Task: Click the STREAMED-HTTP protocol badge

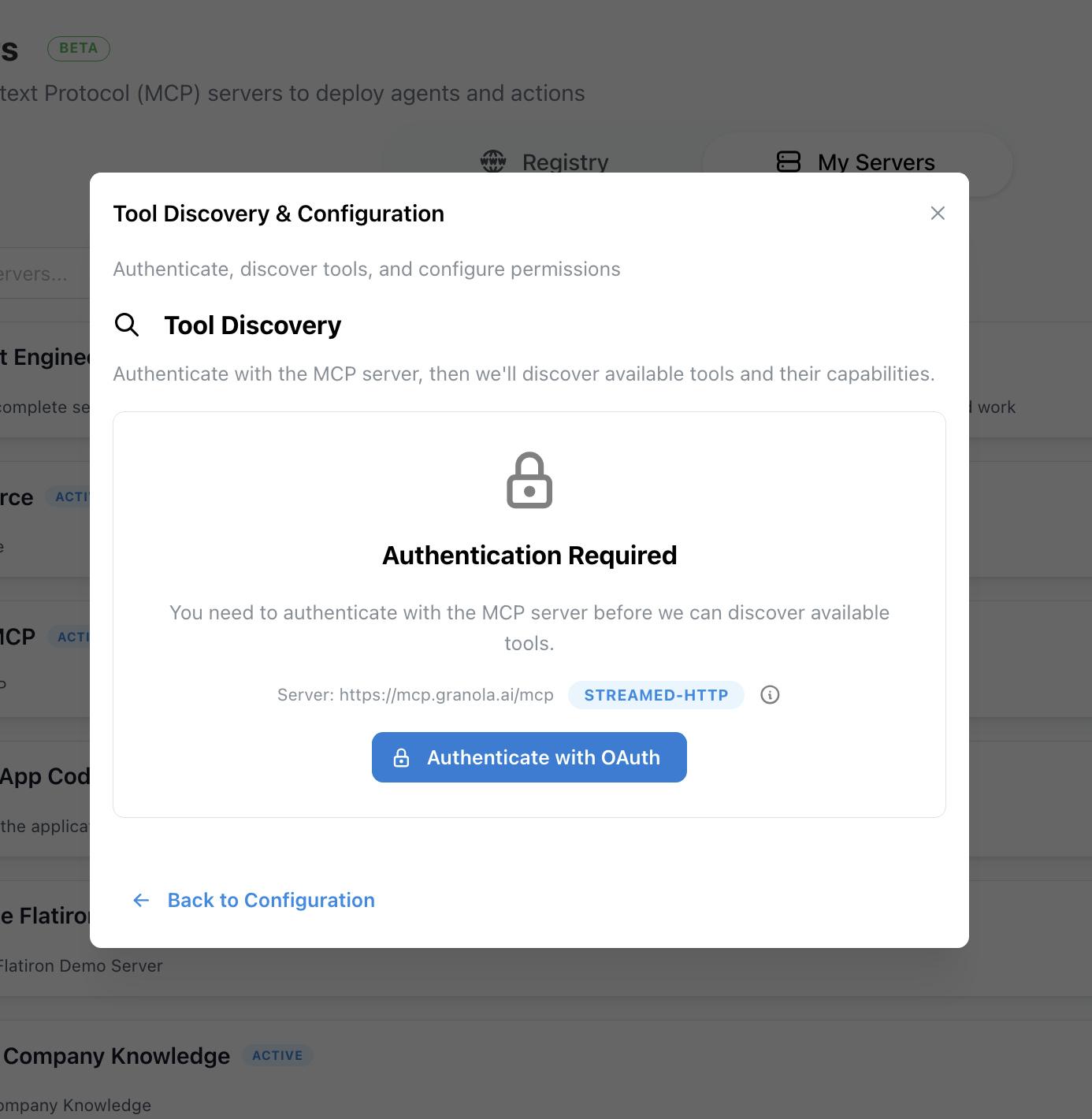Action: tap(656, 694)
